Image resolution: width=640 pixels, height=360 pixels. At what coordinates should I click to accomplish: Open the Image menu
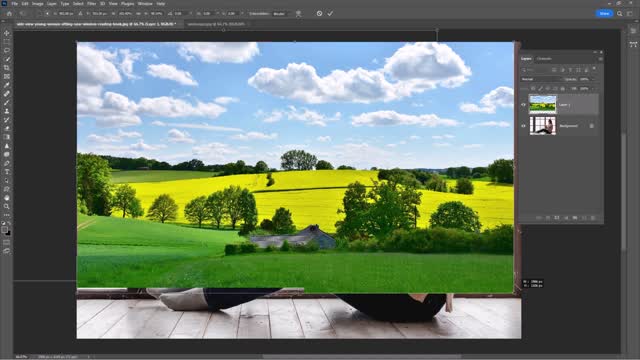coord(38,4)
